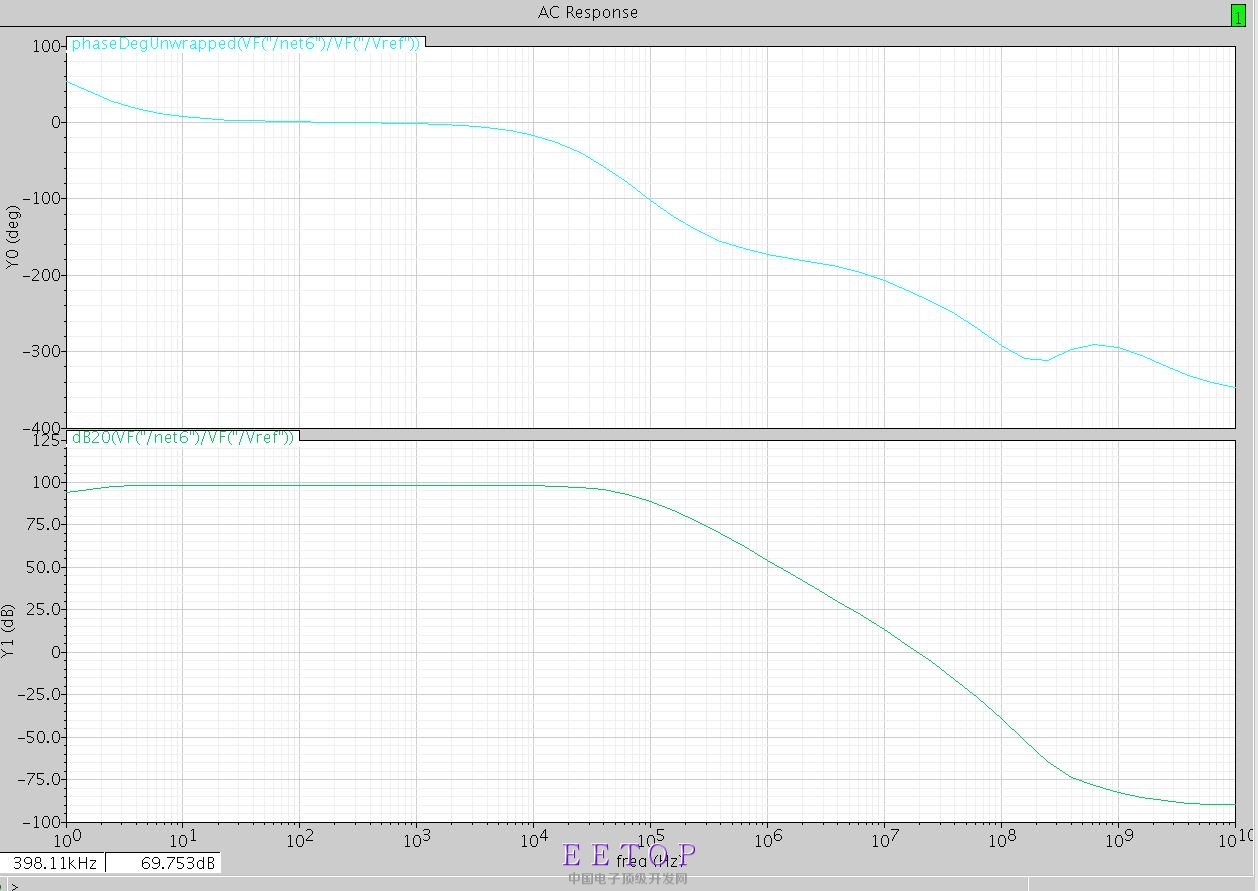
Task: Click the 69.753dB value readout field
Action: pos(163,862)
